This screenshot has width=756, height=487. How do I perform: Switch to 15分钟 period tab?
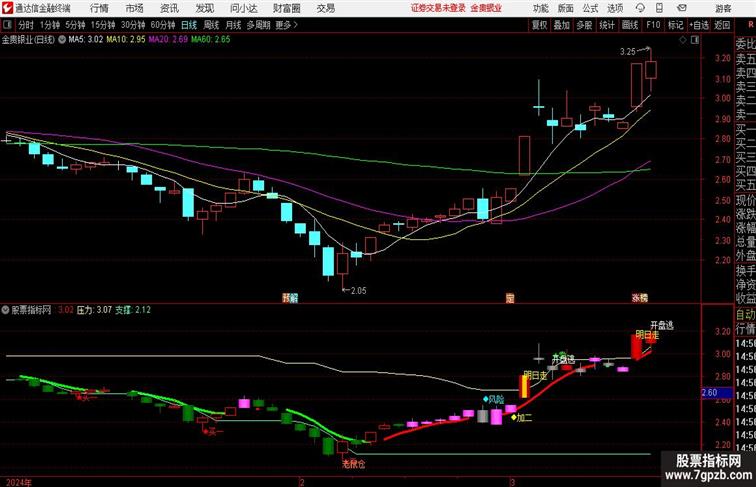(x=103, y=25)
